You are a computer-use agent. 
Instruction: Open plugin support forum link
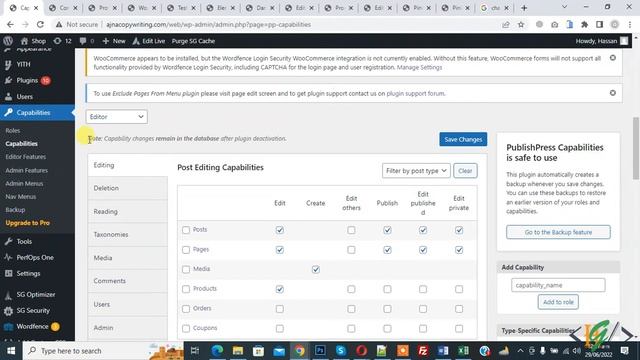(x=415, y=93)
